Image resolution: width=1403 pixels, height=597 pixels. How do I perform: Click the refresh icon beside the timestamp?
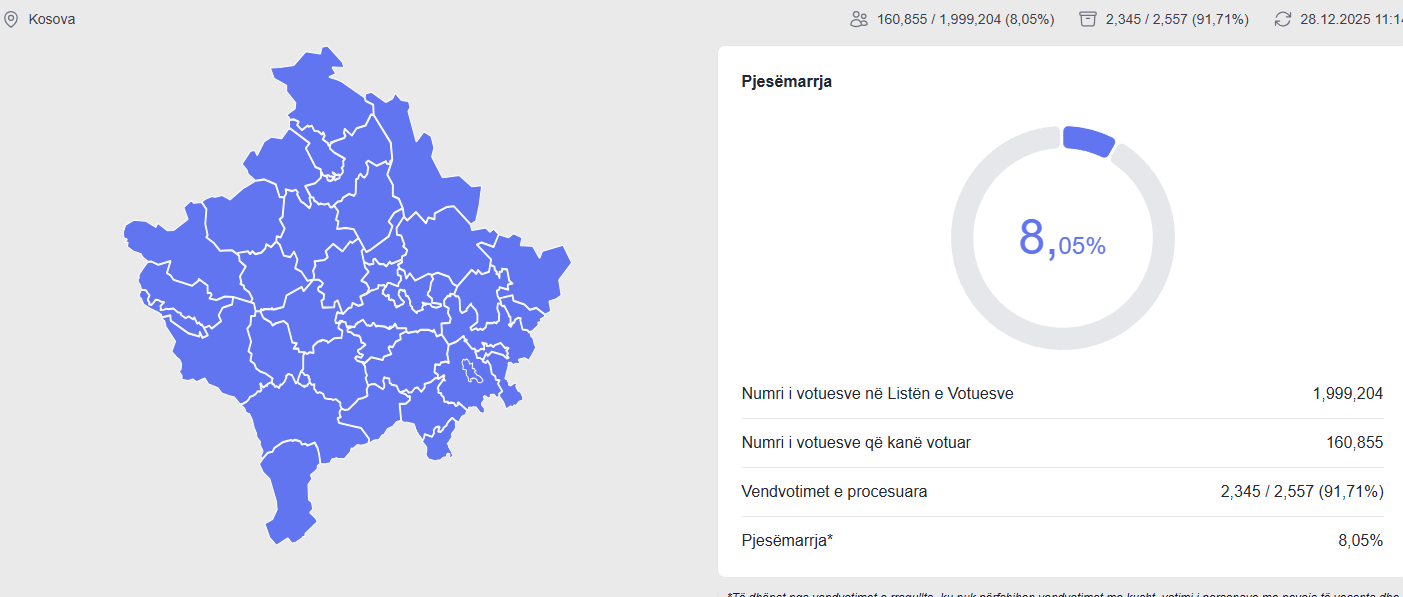tap(1282, 19)
